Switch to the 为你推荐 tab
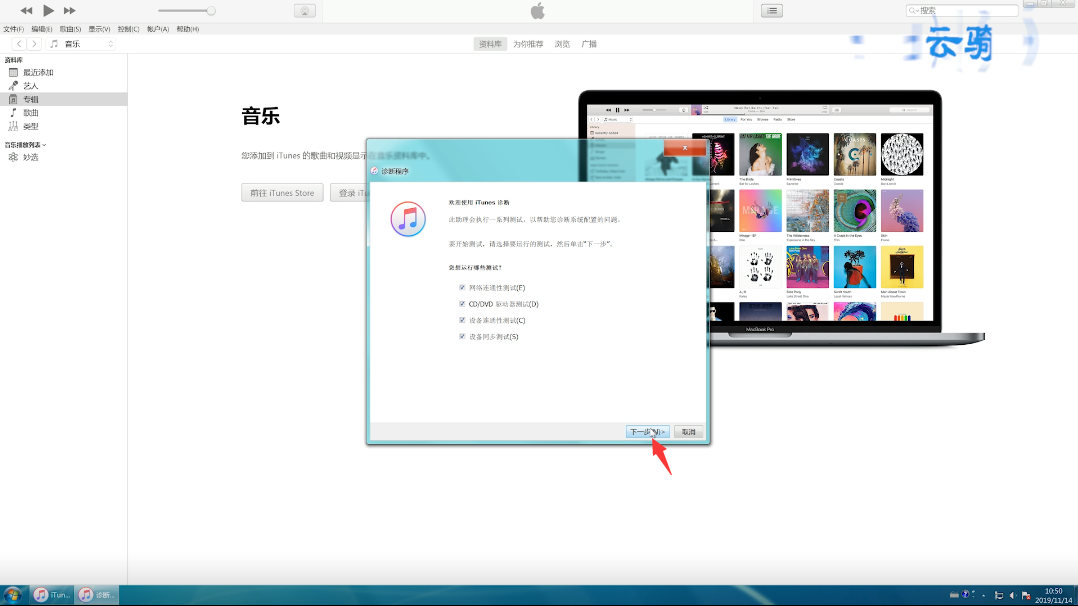The image size is (1078, 606). (528, 43)
